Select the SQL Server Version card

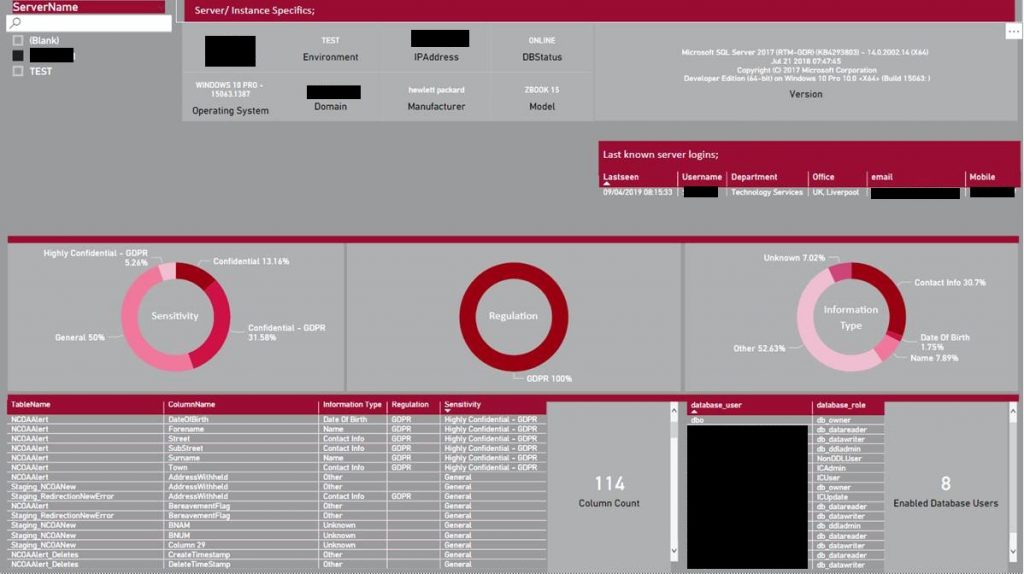coord(806,72)
